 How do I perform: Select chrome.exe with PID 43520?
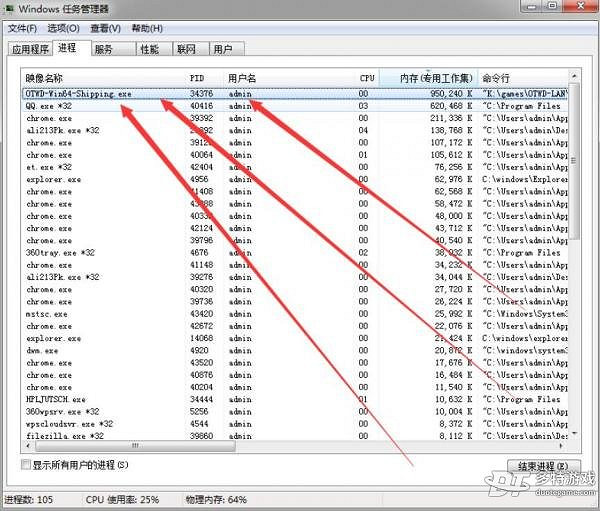point(295,363)
